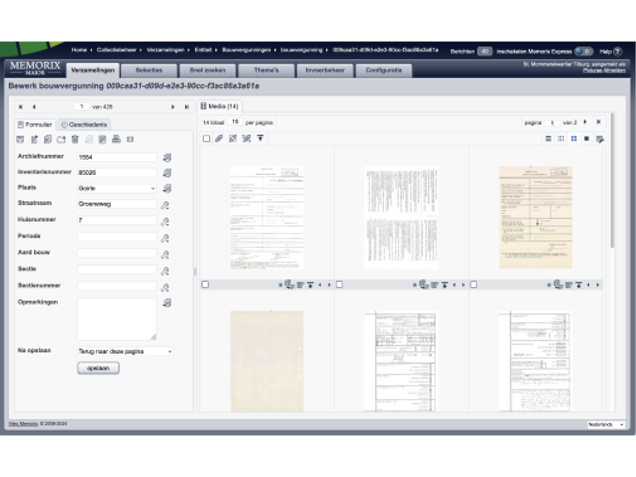This screenshot has width=636, height=477.
Task: Open the Thema's tab
Action: click(x=266, y=70)
